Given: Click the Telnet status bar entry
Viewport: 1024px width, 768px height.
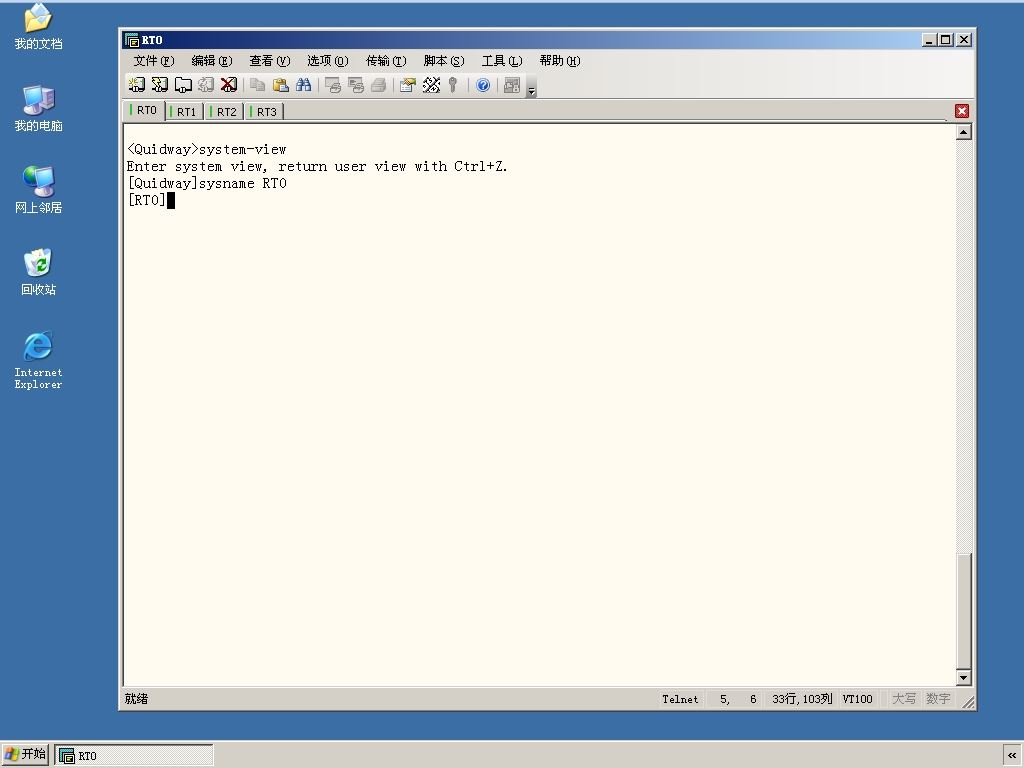Looking at the screenshot, I should [680, 699].
